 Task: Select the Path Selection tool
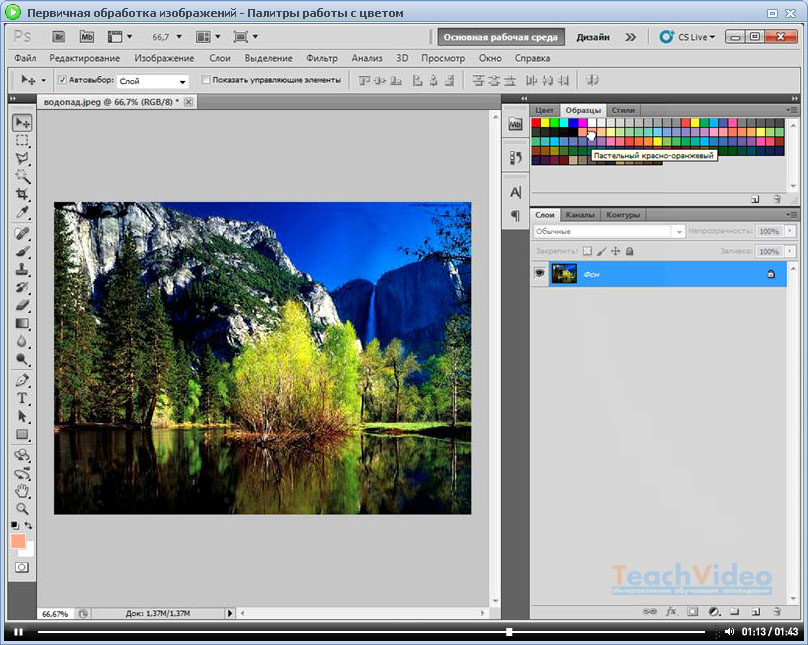pos(22,416)
